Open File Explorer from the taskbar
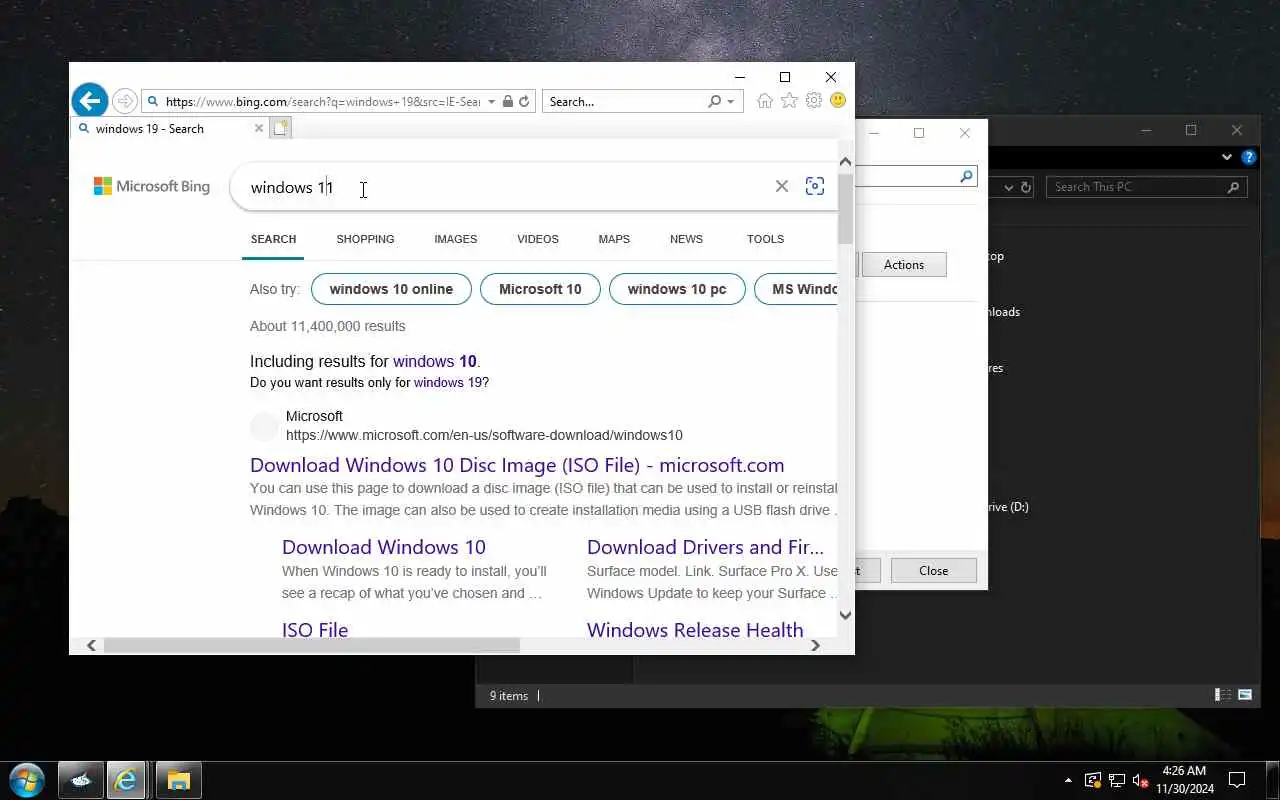The image size is (1280, 800). (x=178, y=780)
